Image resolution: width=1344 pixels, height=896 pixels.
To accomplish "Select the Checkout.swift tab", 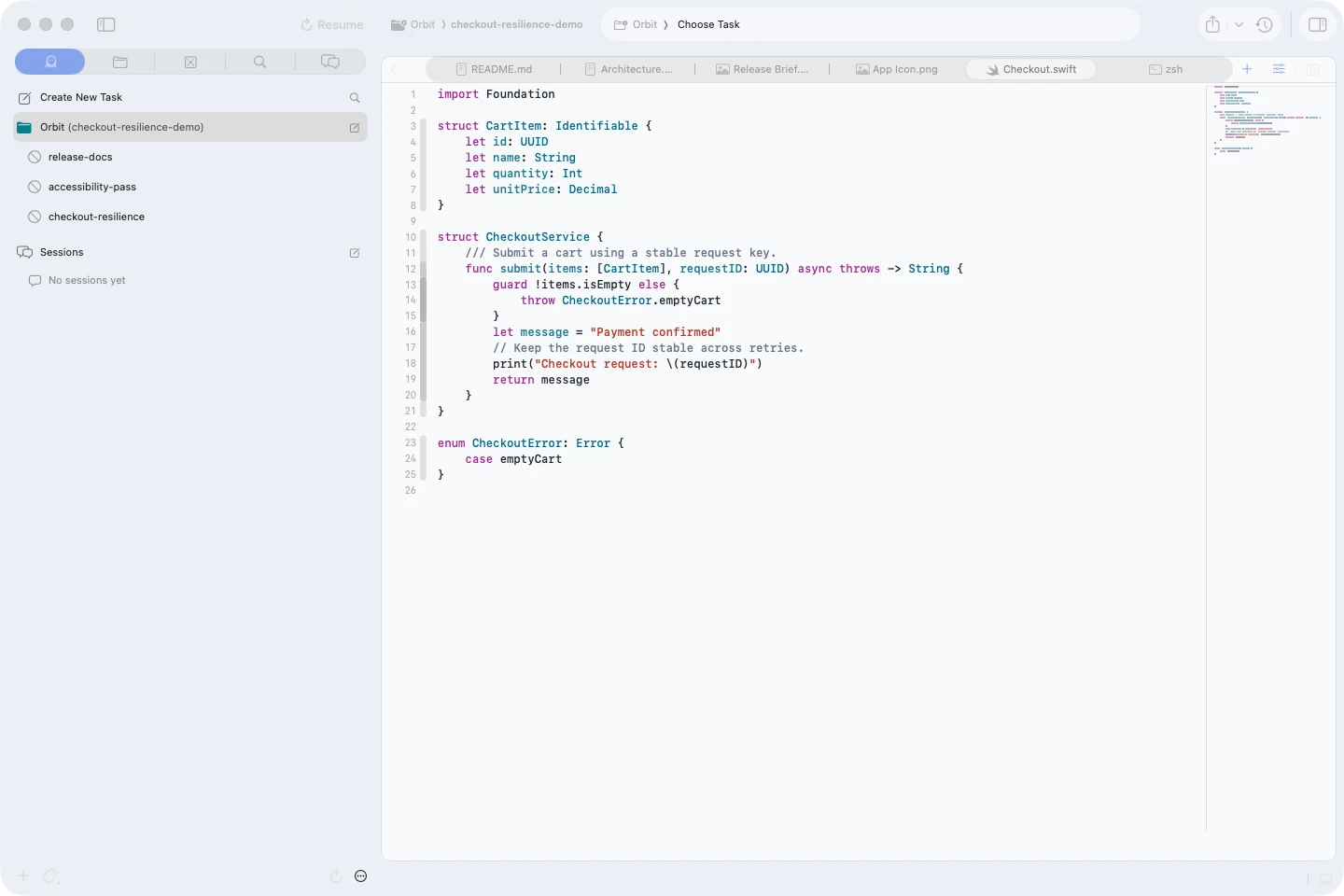I will (x=1031, y=69).
